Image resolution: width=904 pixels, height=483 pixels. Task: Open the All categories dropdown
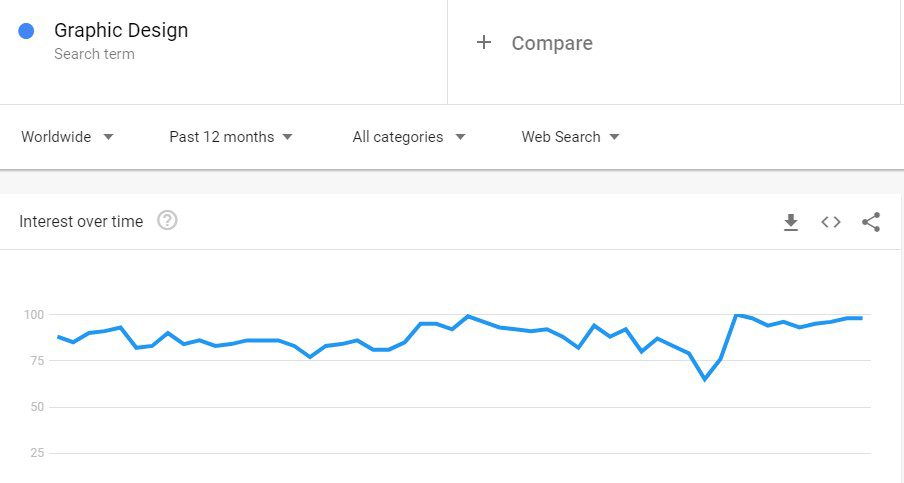coord(409,137)
